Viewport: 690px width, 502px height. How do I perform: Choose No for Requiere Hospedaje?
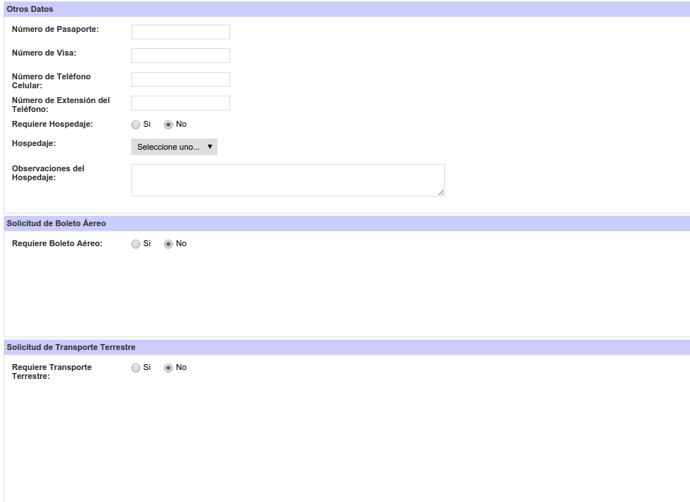[x=168, y=124]
